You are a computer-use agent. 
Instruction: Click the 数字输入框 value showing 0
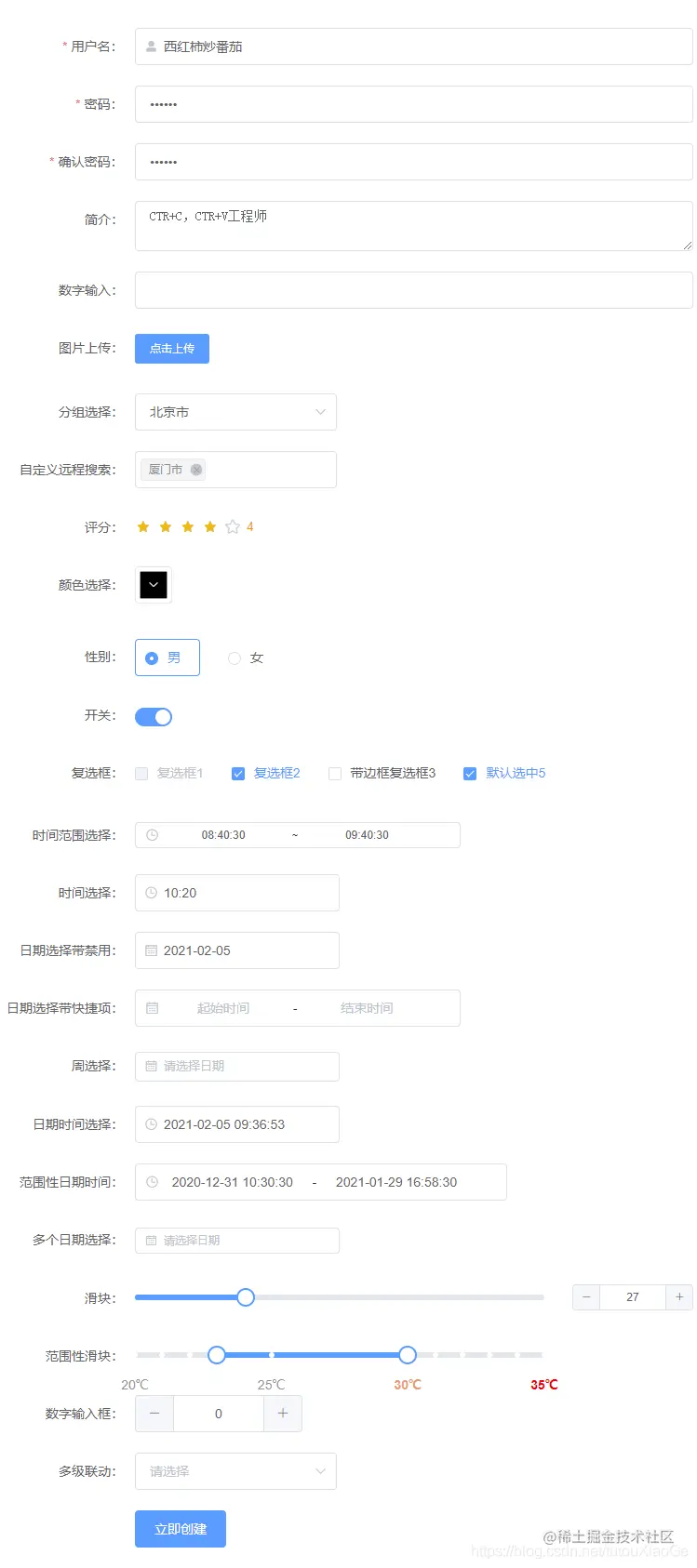(x=219, y=1414)
